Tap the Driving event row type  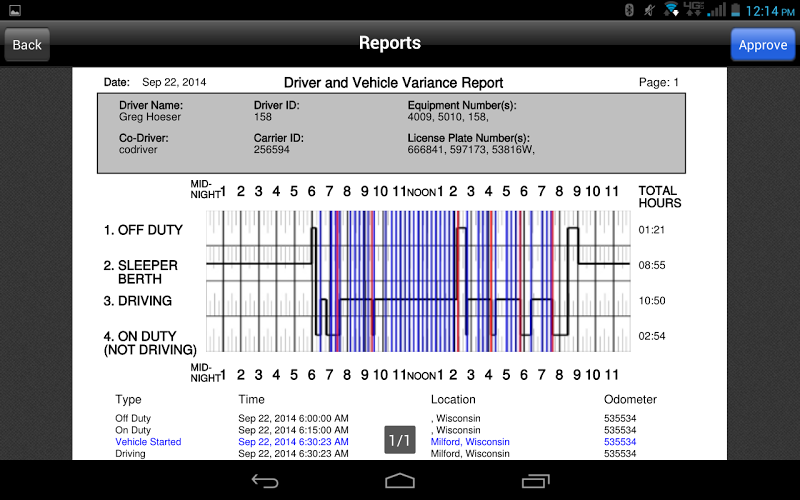130,454
